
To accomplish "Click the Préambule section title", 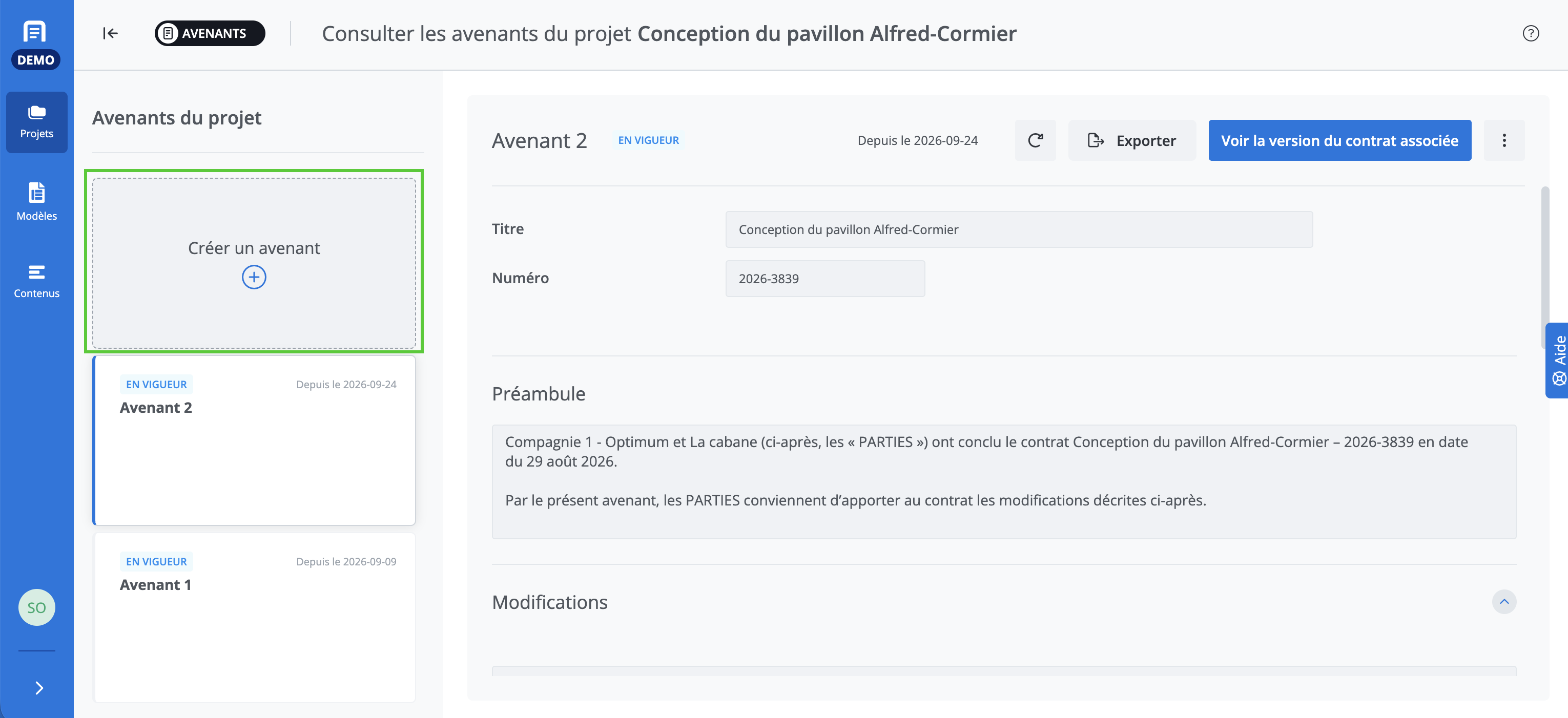I will tap(539, 394).
